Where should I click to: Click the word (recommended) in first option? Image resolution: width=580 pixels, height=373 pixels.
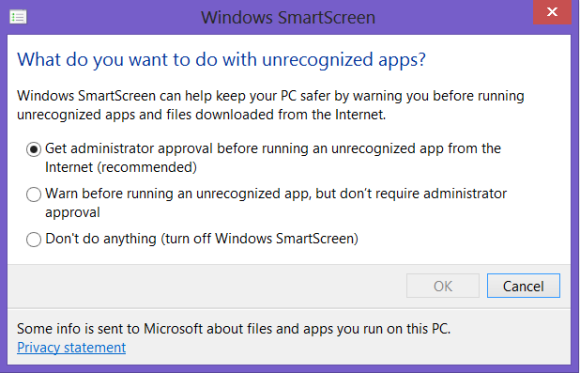pyautogui.click(x=147, y=167)
